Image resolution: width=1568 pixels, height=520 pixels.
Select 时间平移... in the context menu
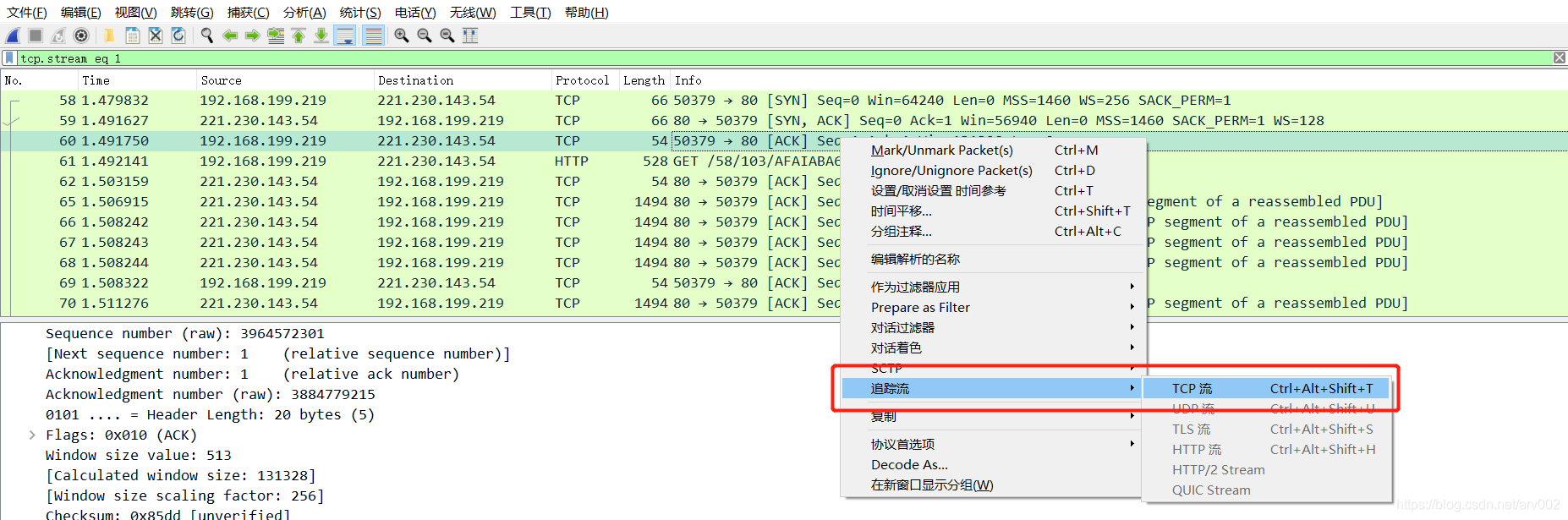pyautogui.click(x=994, y=211)
